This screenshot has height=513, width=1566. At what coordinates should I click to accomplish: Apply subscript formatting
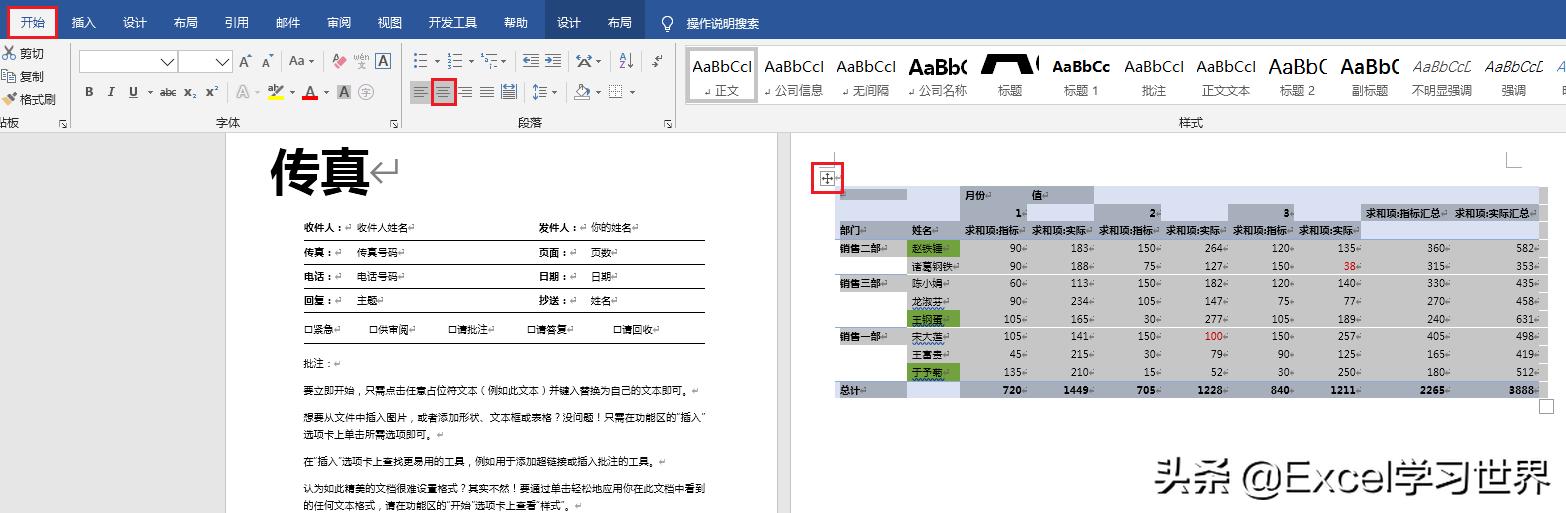pyautogui.click(x=190, y=92)
